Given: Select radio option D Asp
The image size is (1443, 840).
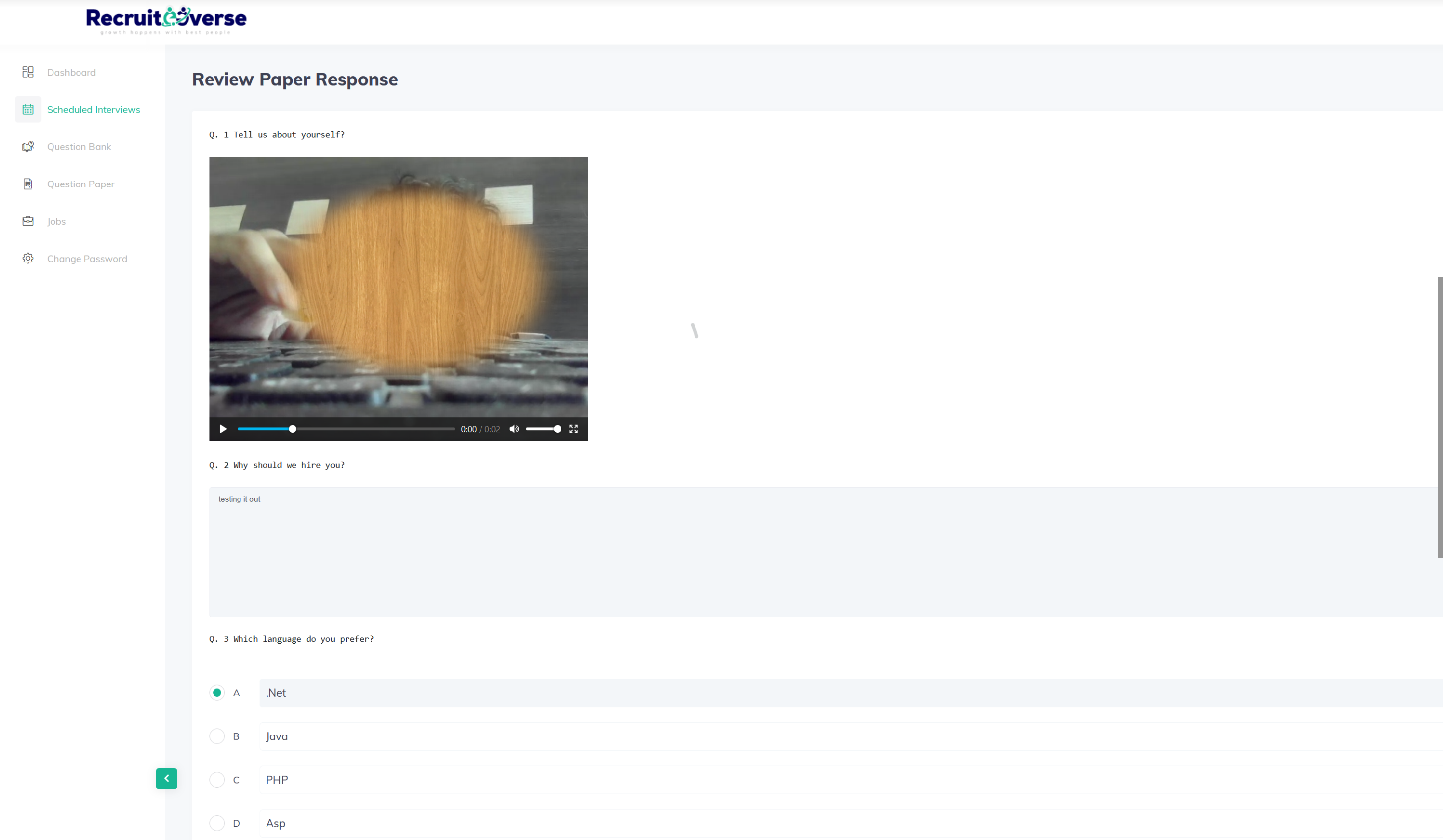Looking at the screenshot, I should [x=217, y=823].
